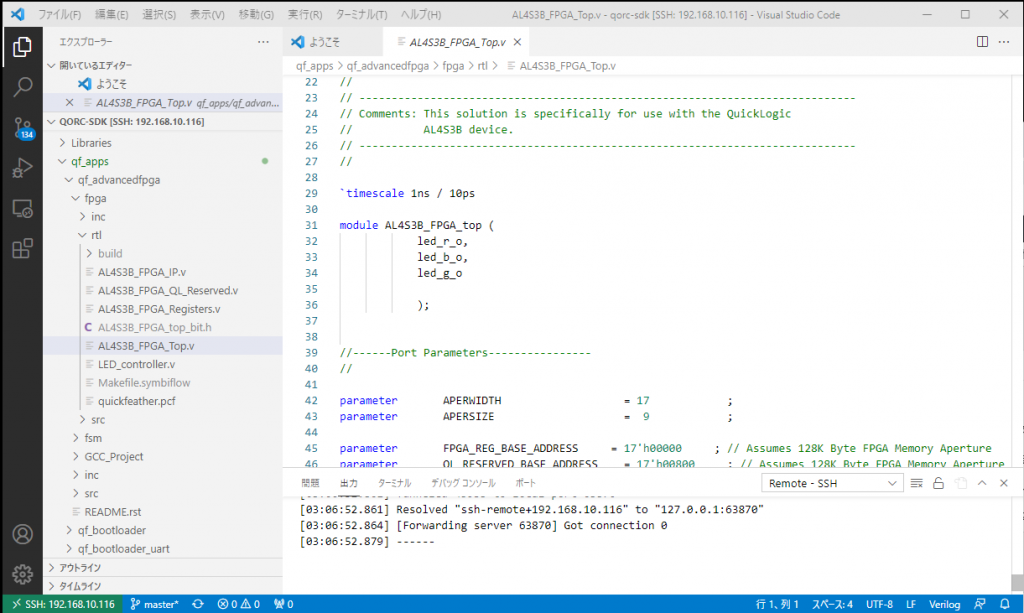The height and width of the screenshot is (613, 1024).
Task: Clear the Output panel contents
Action: (x=916, y=483)
